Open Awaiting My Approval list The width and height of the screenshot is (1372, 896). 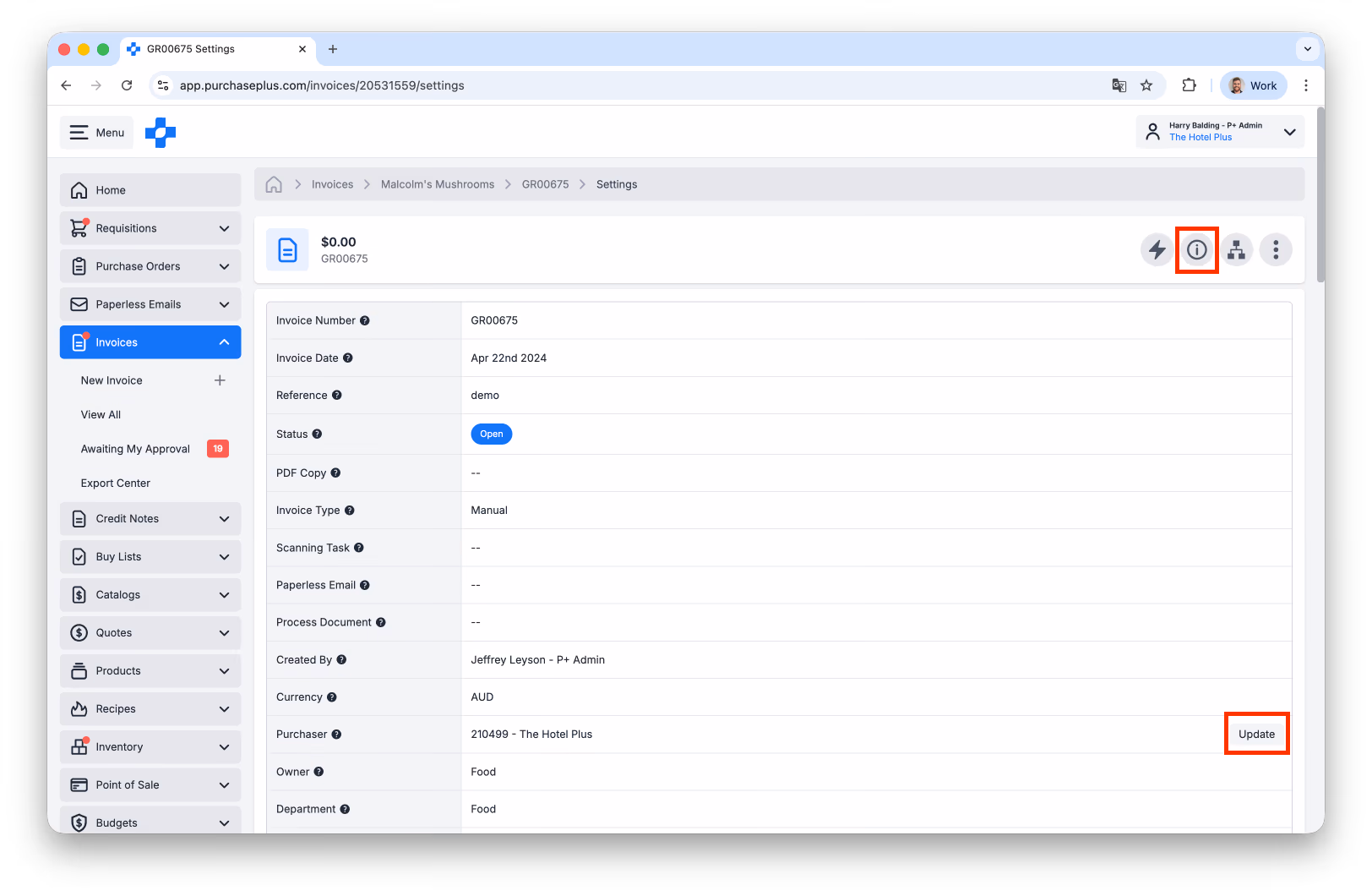point(135,449)
